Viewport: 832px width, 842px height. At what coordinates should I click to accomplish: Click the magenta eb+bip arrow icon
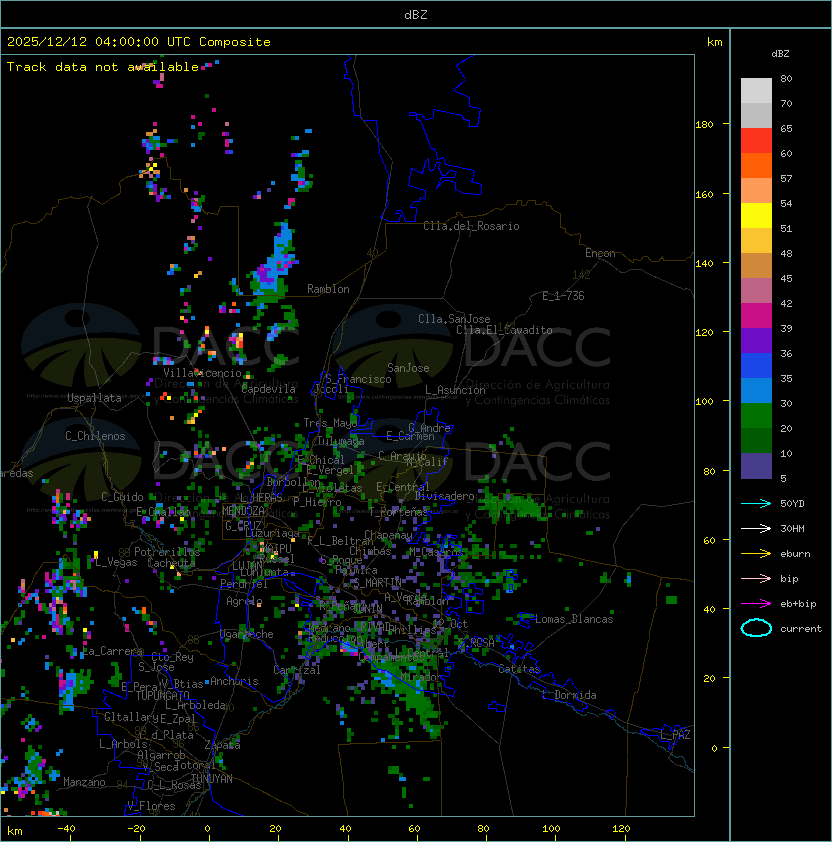click(x=756, y=604)
